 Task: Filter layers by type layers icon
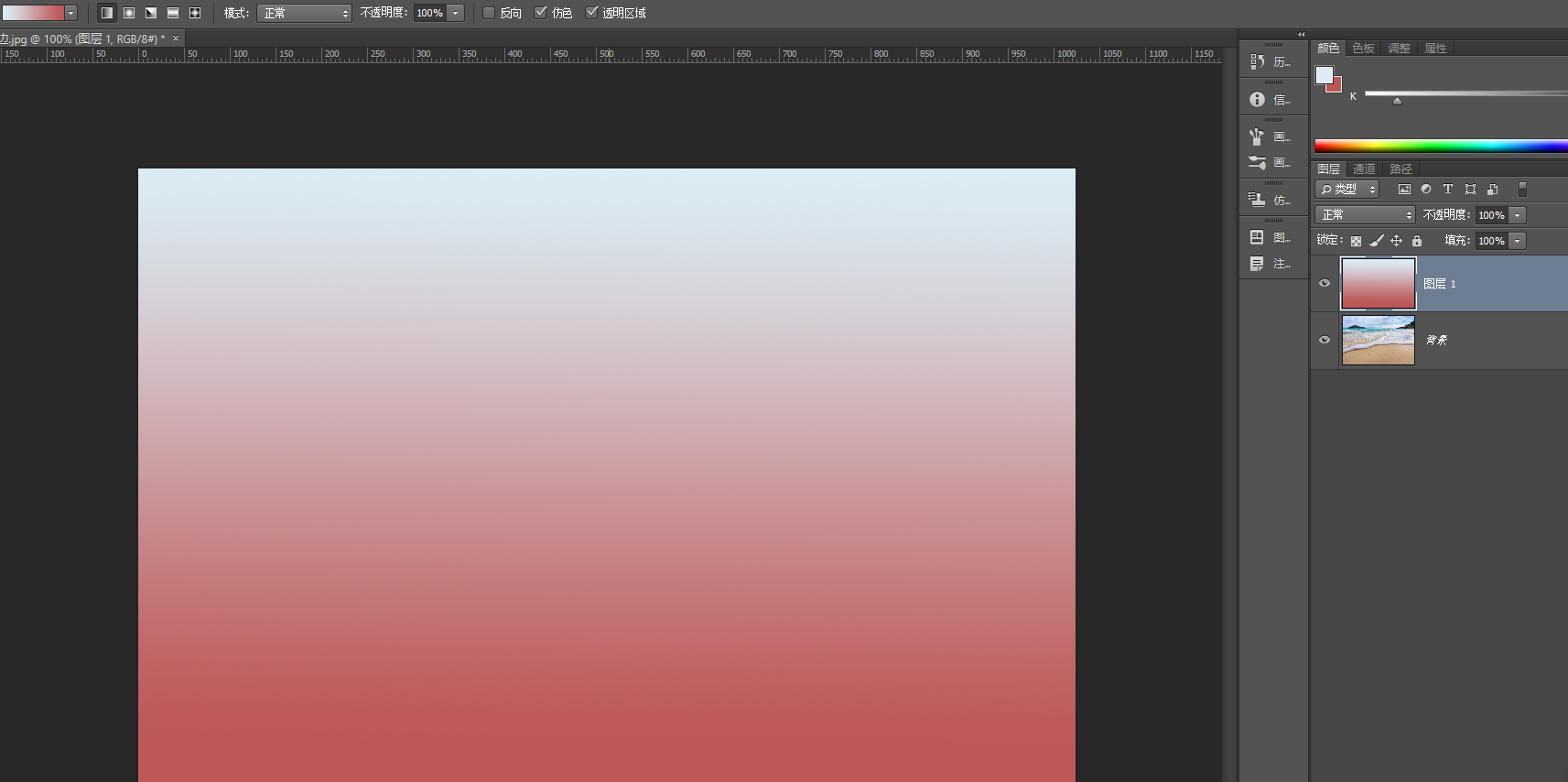point(1448,190)
